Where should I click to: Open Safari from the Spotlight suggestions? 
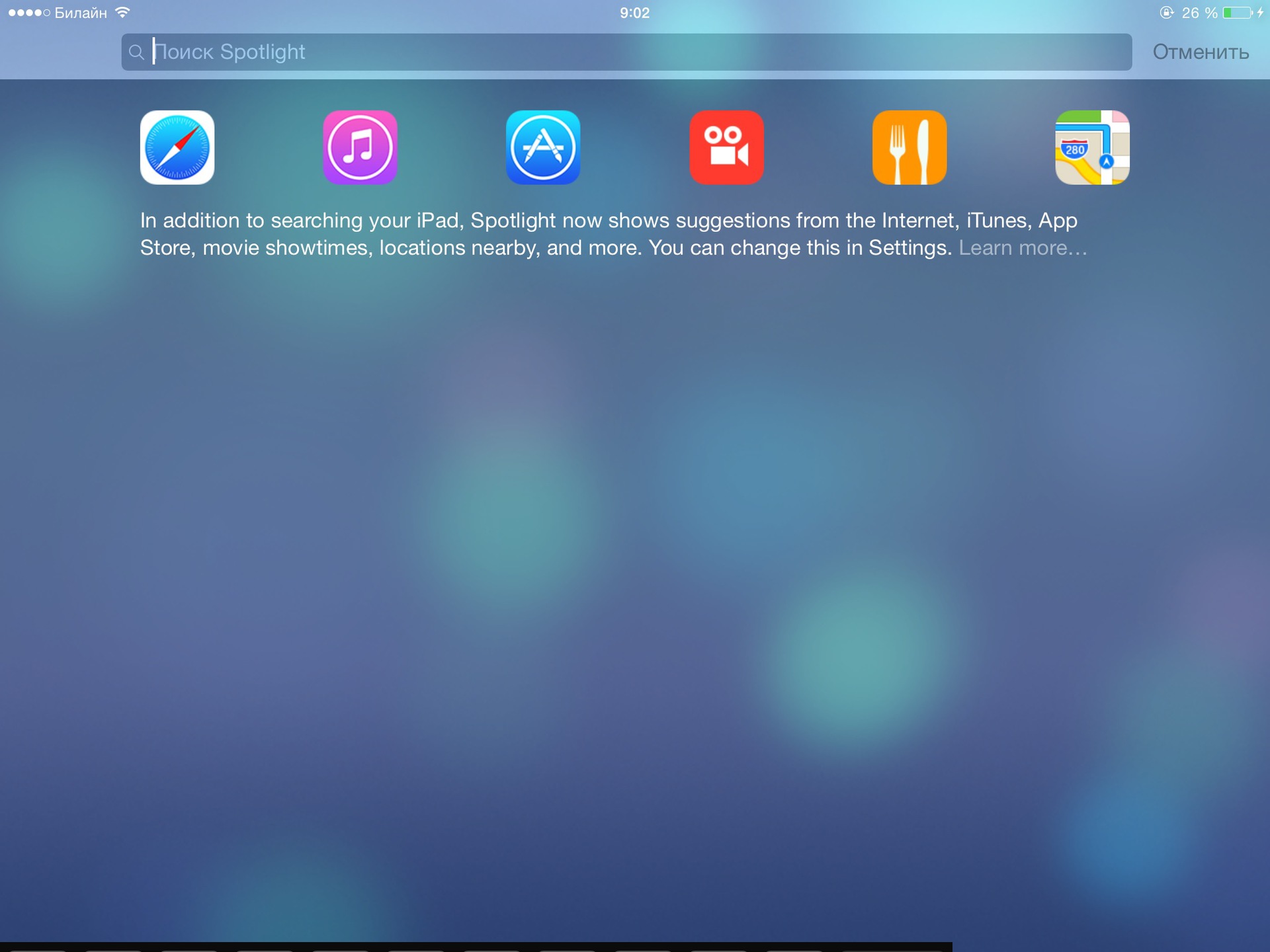tap(177, 147)
